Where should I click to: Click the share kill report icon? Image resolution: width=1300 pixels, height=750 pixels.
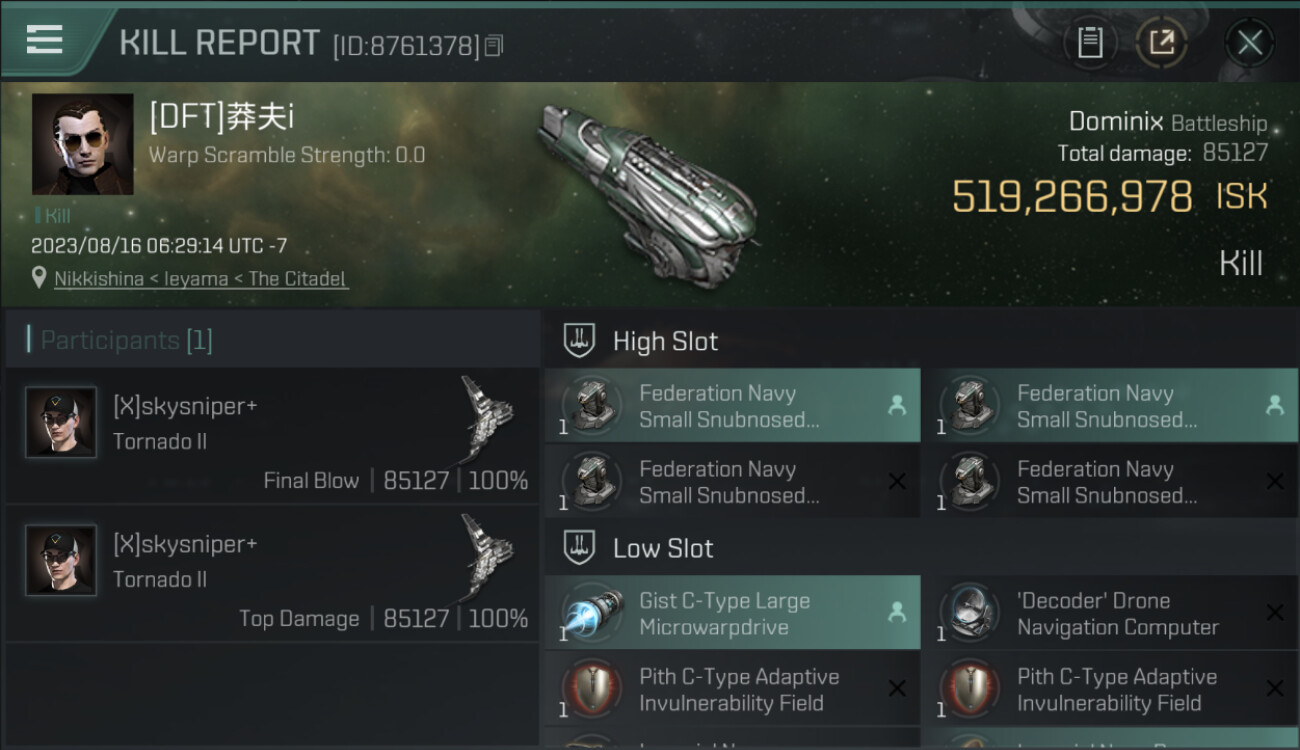click(1161, 43)
